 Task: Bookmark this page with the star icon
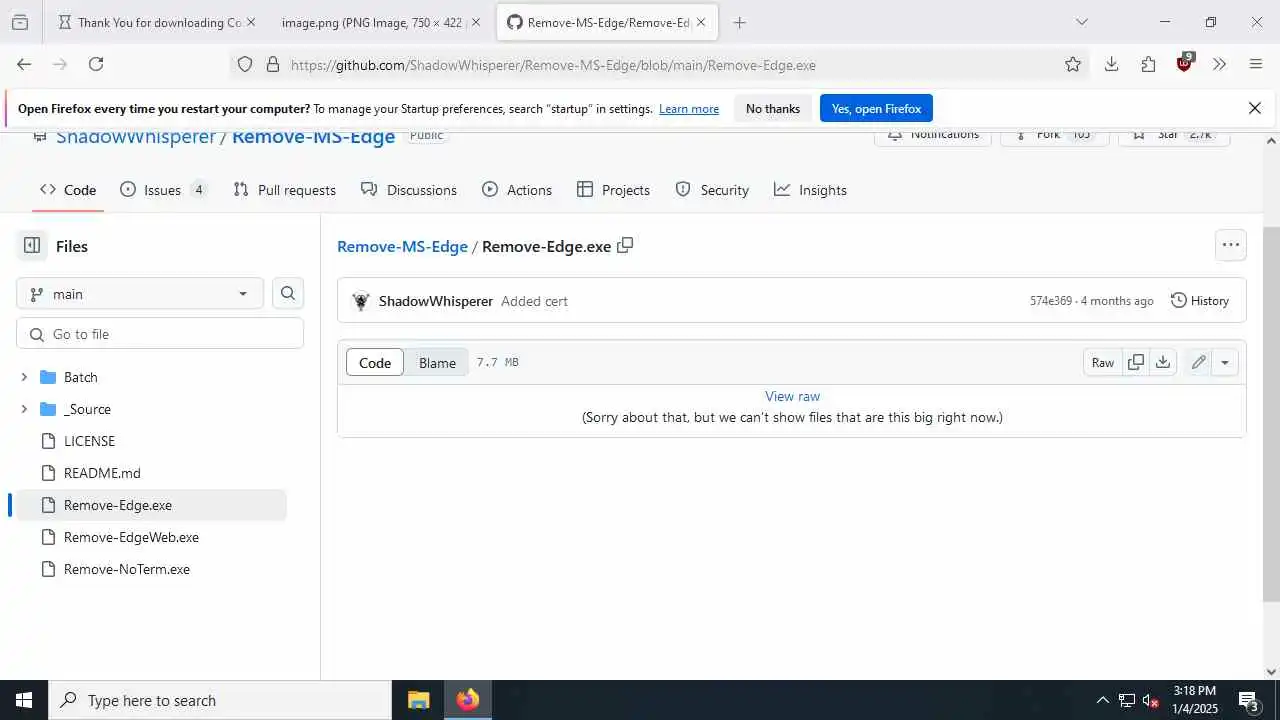pyautogui.click(x=1073, y=64)
